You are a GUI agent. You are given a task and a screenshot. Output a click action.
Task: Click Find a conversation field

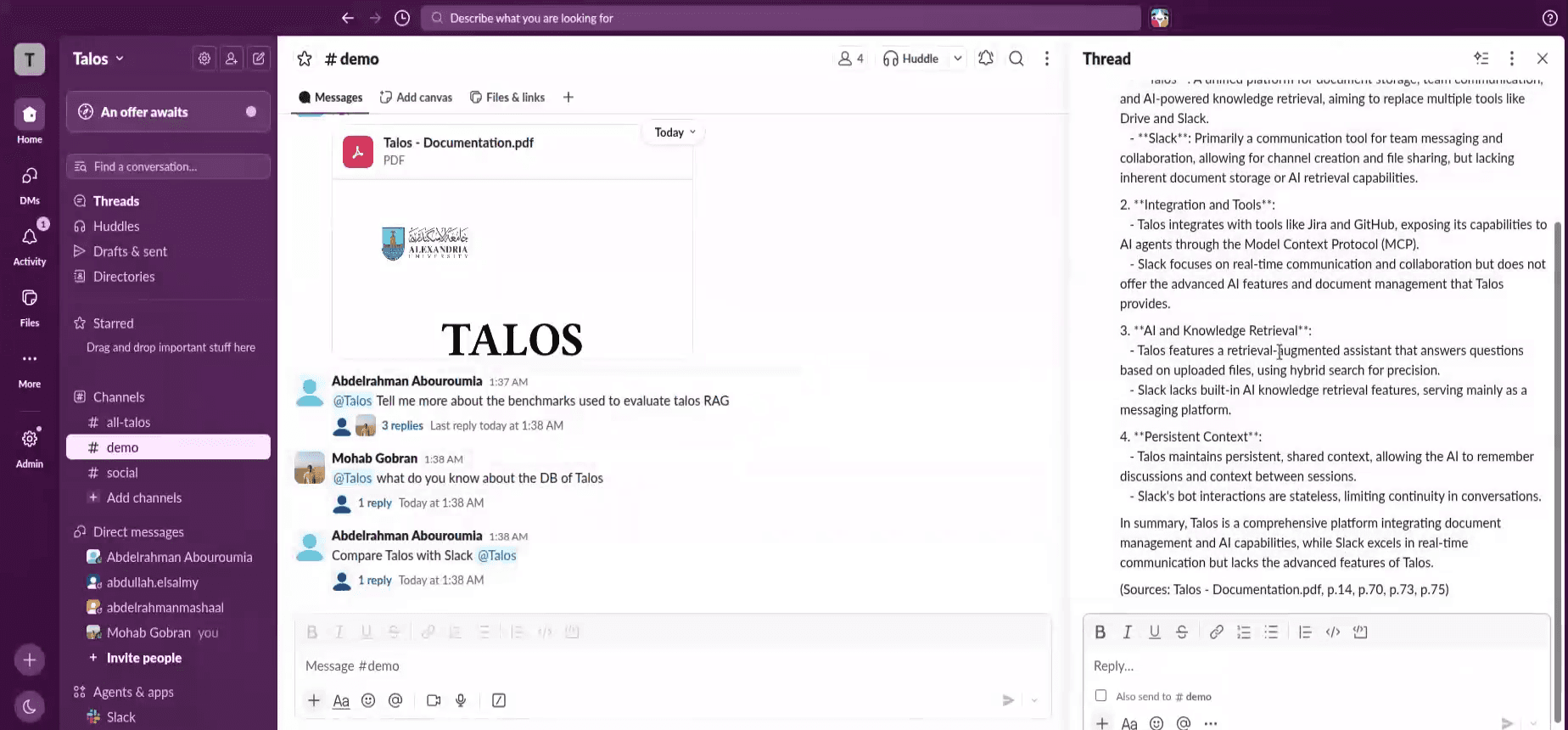tap(168, 166)
